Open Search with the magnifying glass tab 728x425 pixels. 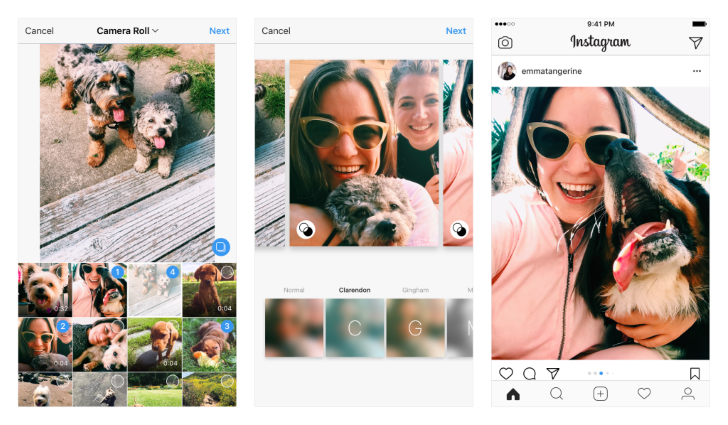(556, 394)
